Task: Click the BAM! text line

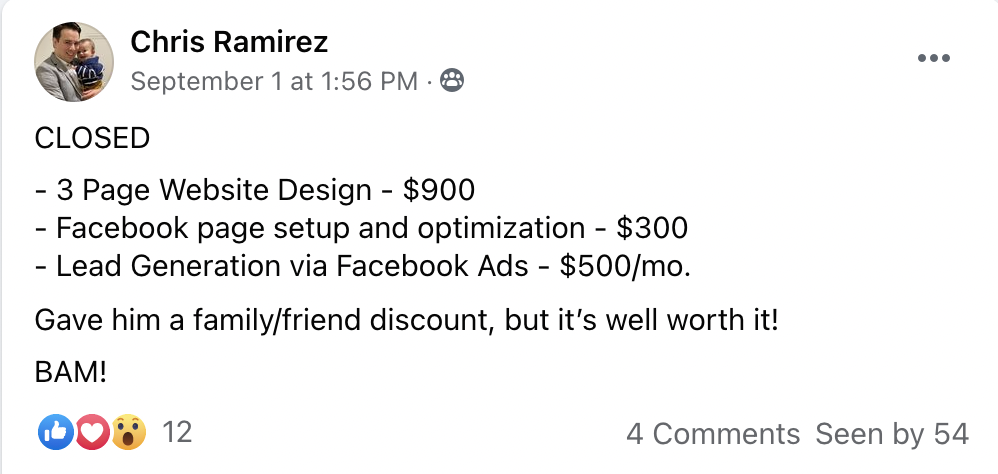Action: tap(70, 373)
